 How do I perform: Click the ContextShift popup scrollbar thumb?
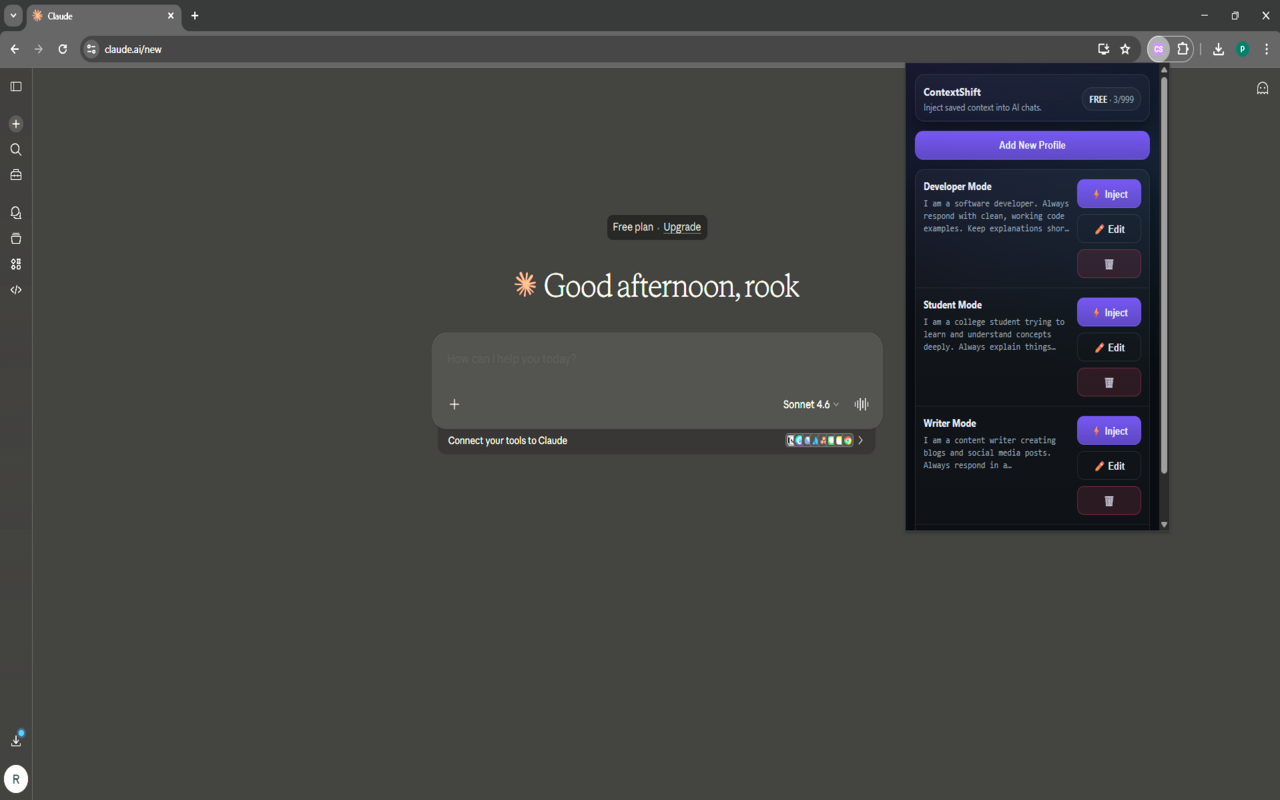(x=1163, y=274)
